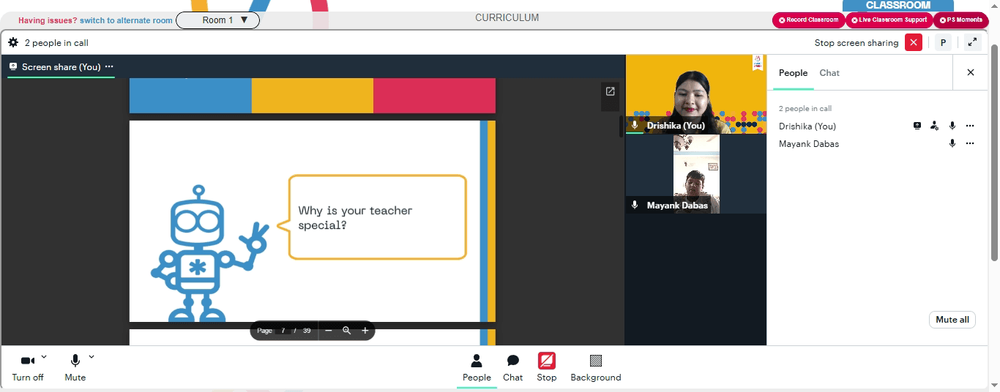Click mic icon on Mayank Dabas video tile
1000x392 pixels.
point(635,205)
